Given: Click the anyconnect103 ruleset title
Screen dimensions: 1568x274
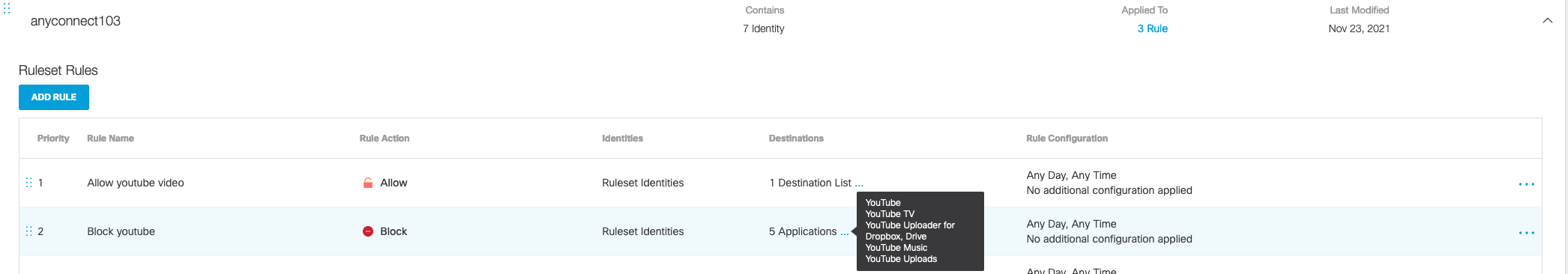Looking at the screenshot, I should coord(76,21).
